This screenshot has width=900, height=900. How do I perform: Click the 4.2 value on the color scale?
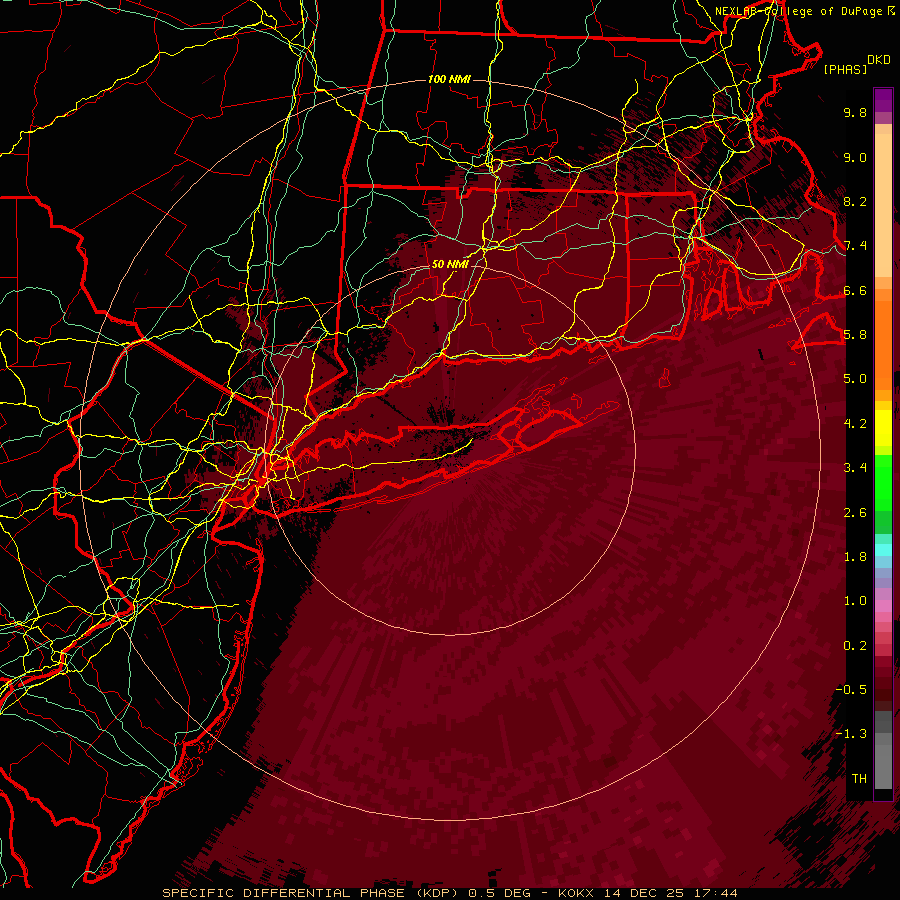click(855, 424)
